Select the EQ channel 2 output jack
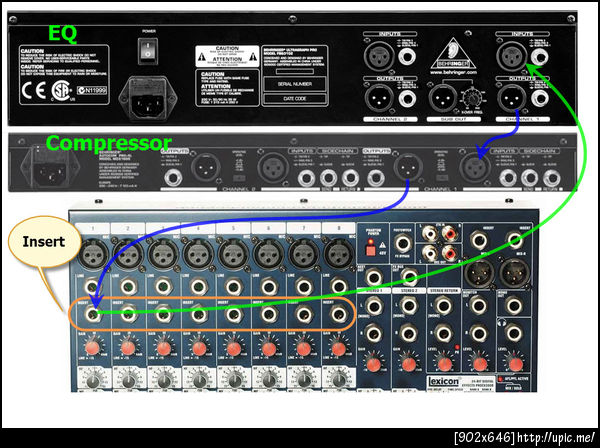Viewport: 600px width, 448px height. click(407, 98)
